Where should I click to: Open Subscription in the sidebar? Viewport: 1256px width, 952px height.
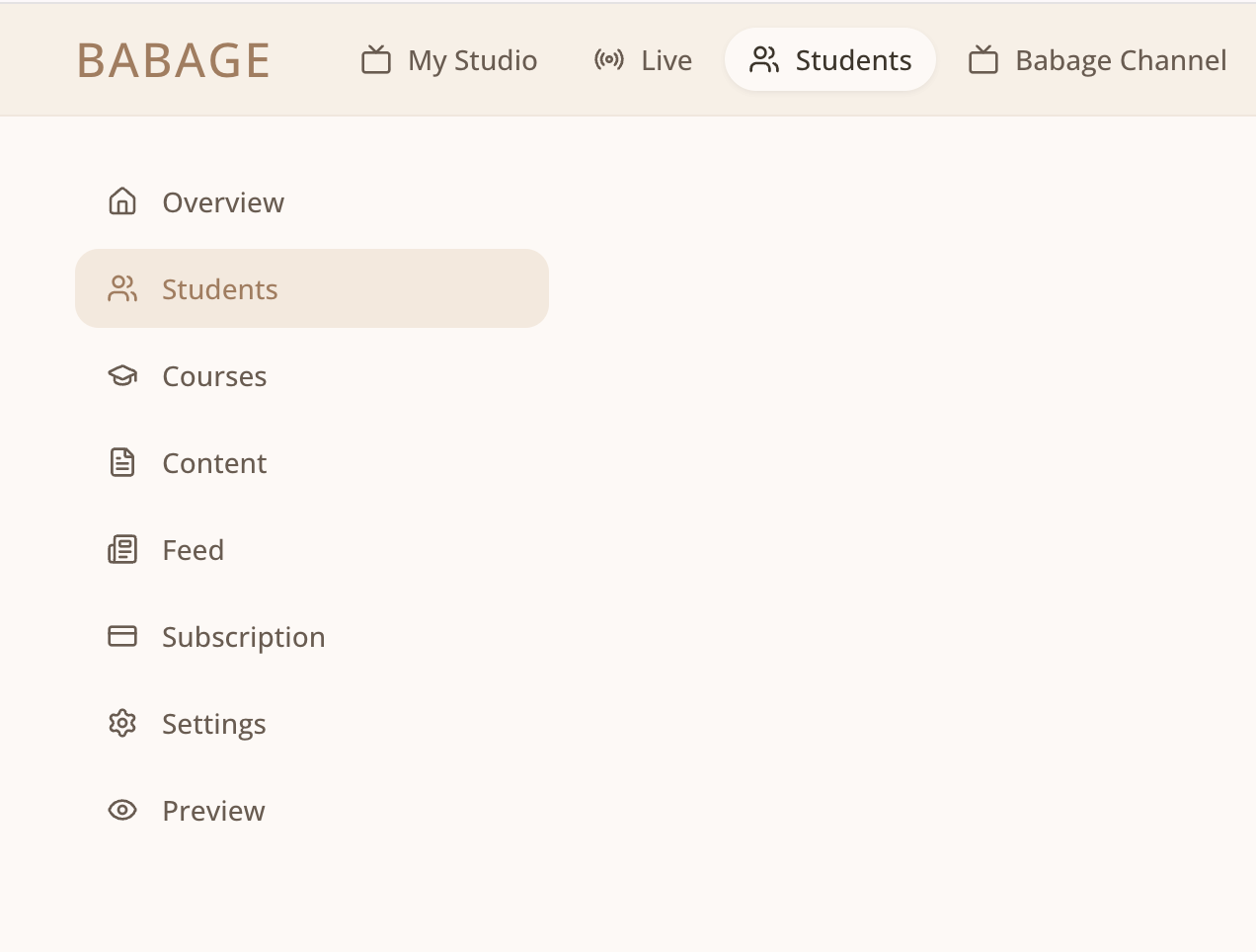(x=312, y=636)
